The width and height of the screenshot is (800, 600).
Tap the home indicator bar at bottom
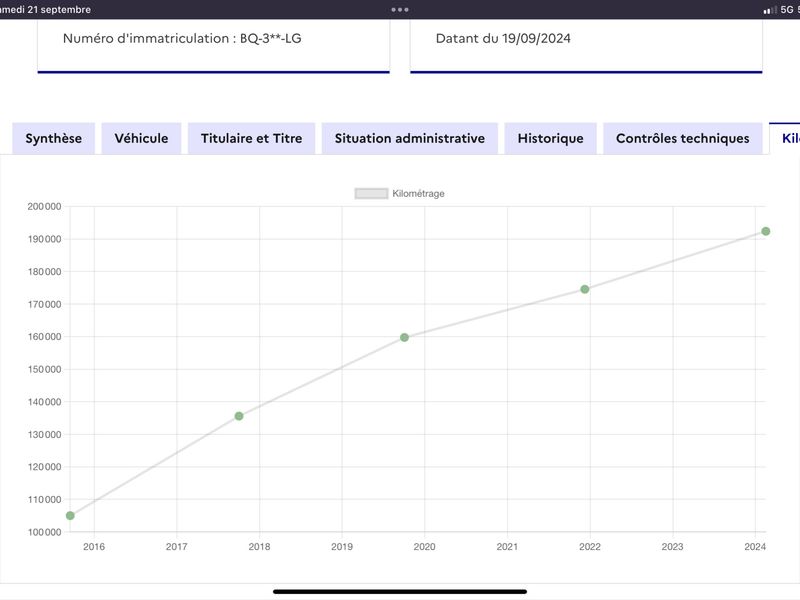[400, 592]
